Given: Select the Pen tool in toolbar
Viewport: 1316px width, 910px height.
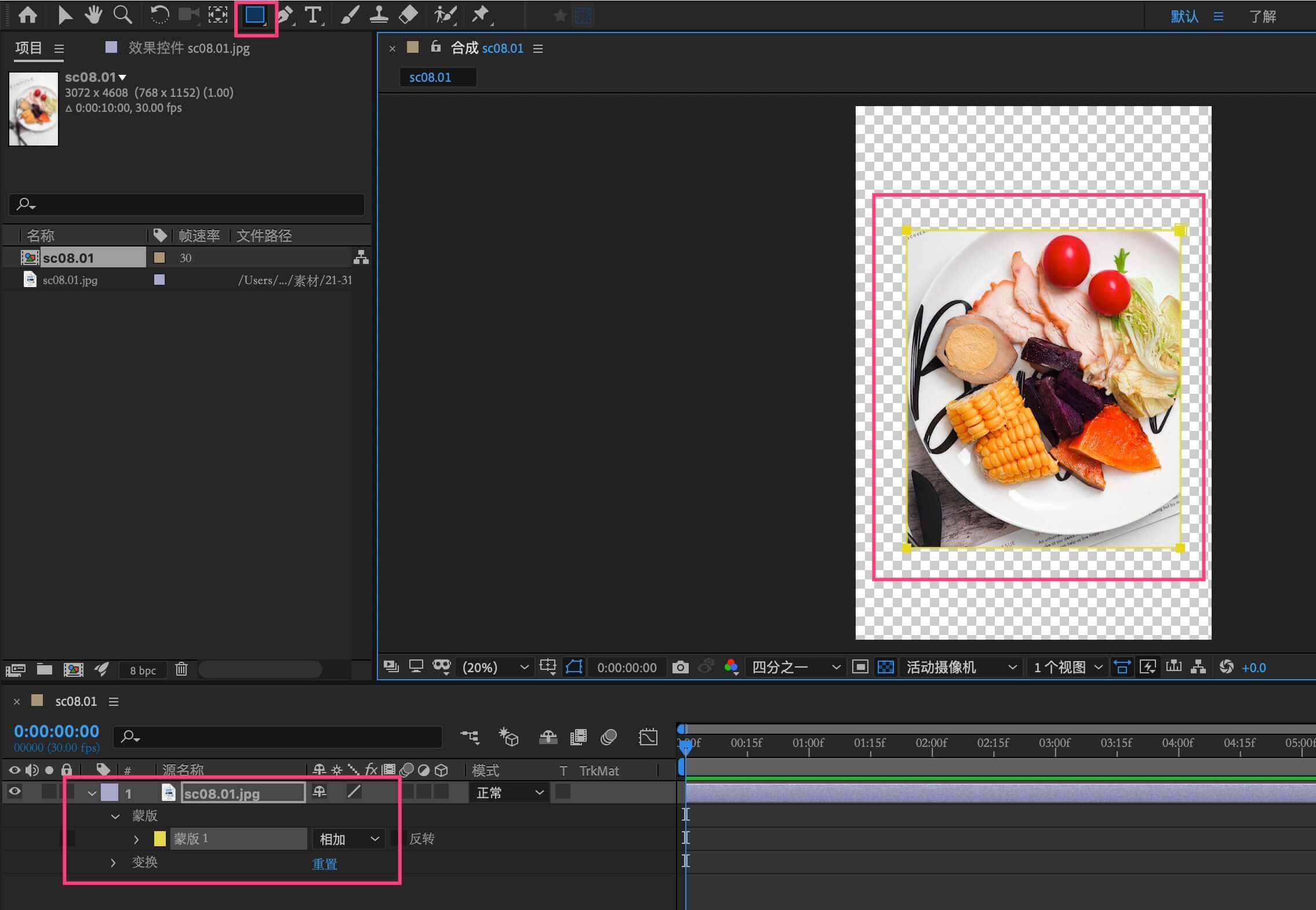Looking at the screenshot, I should tap(285, 15).
